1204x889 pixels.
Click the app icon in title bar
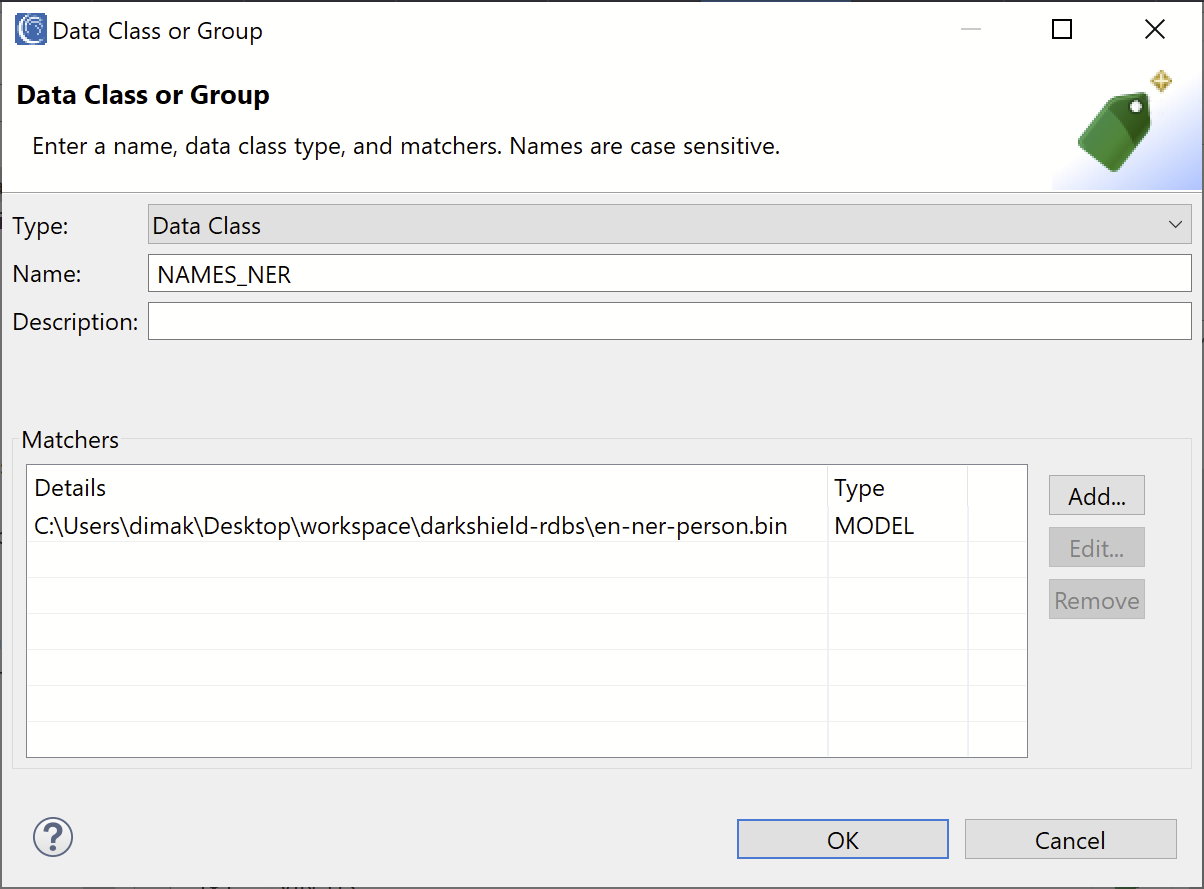(31, 30)
